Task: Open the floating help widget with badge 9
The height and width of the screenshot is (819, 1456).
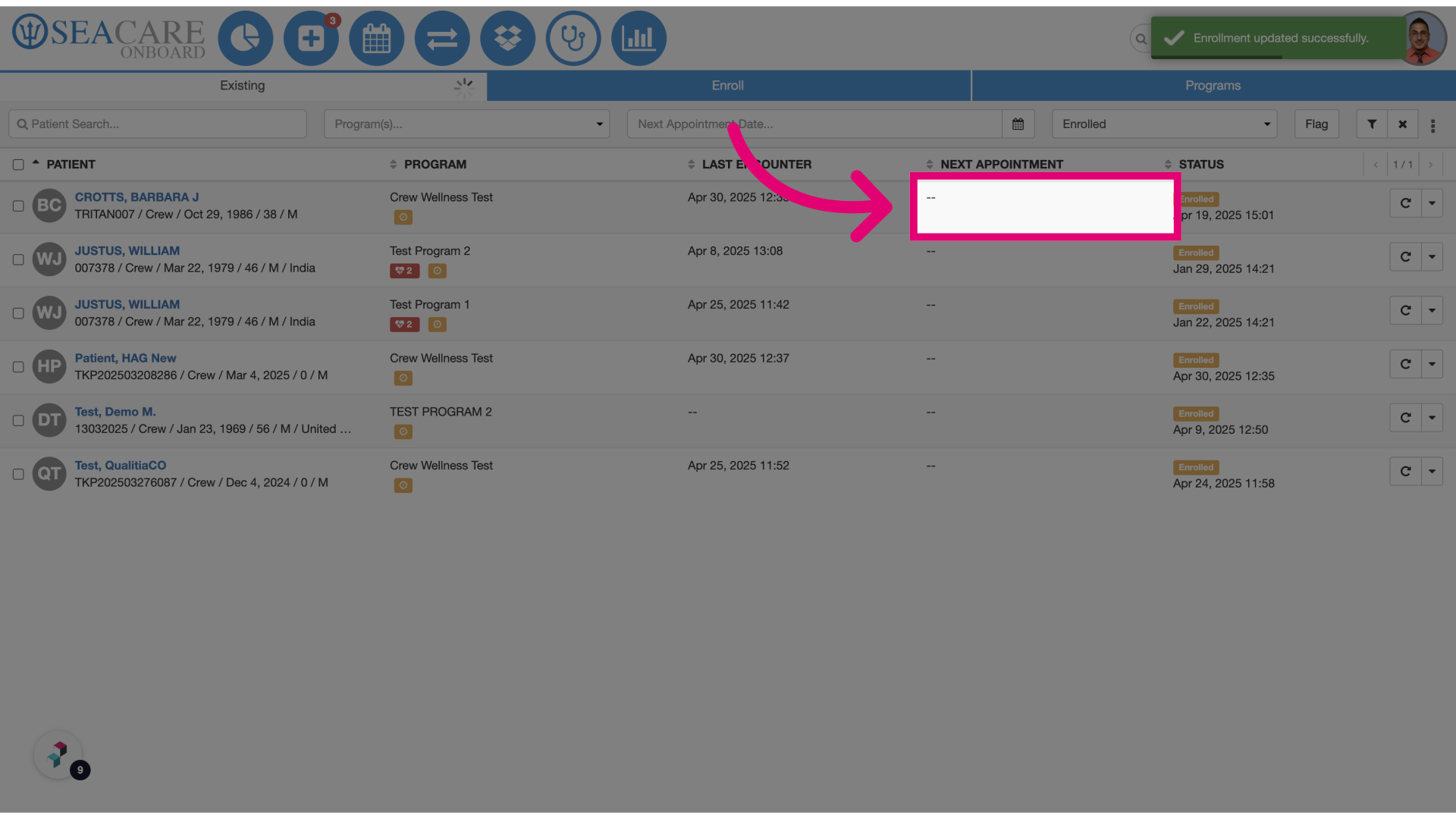Action: (x=58, y=755)
